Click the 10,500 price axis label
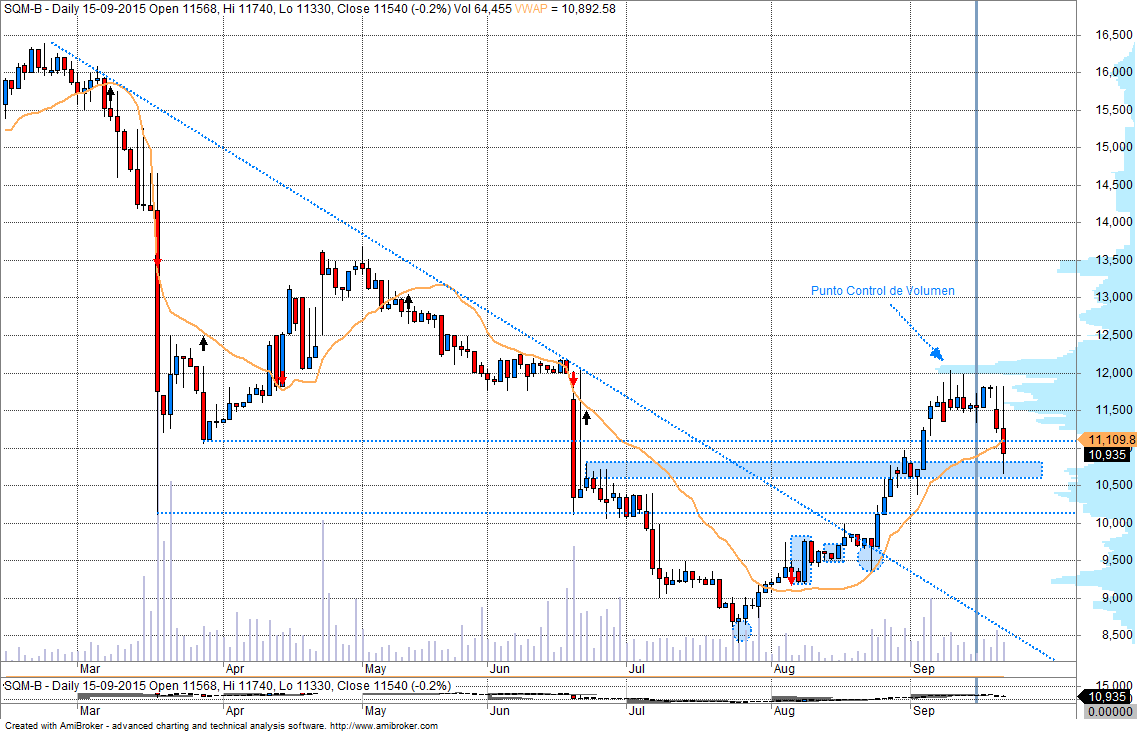 click(1114, 485)
